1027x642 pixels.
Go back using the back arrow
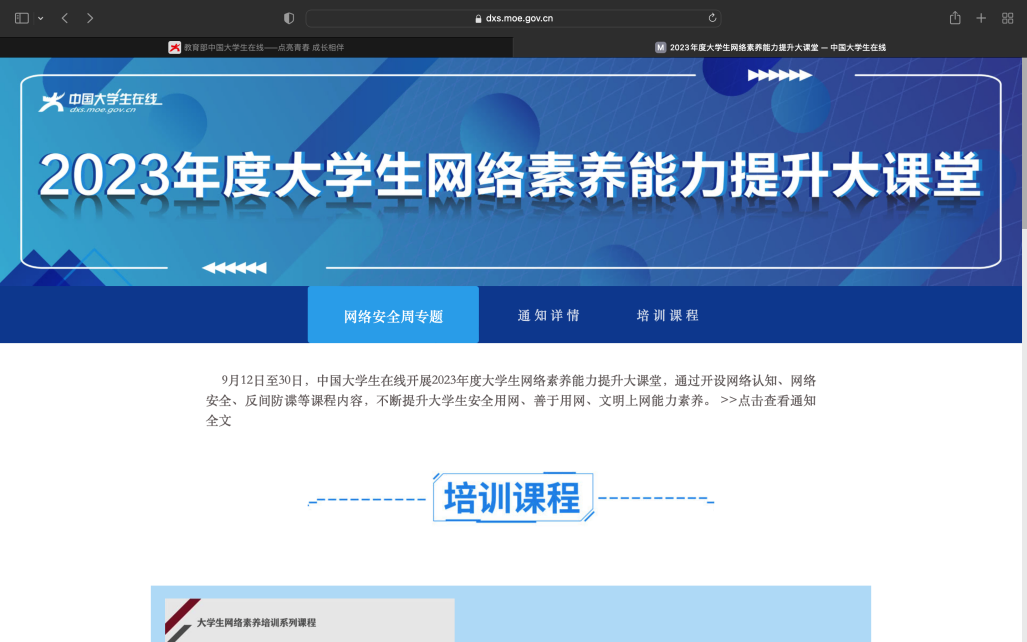(x=65, y=18)
